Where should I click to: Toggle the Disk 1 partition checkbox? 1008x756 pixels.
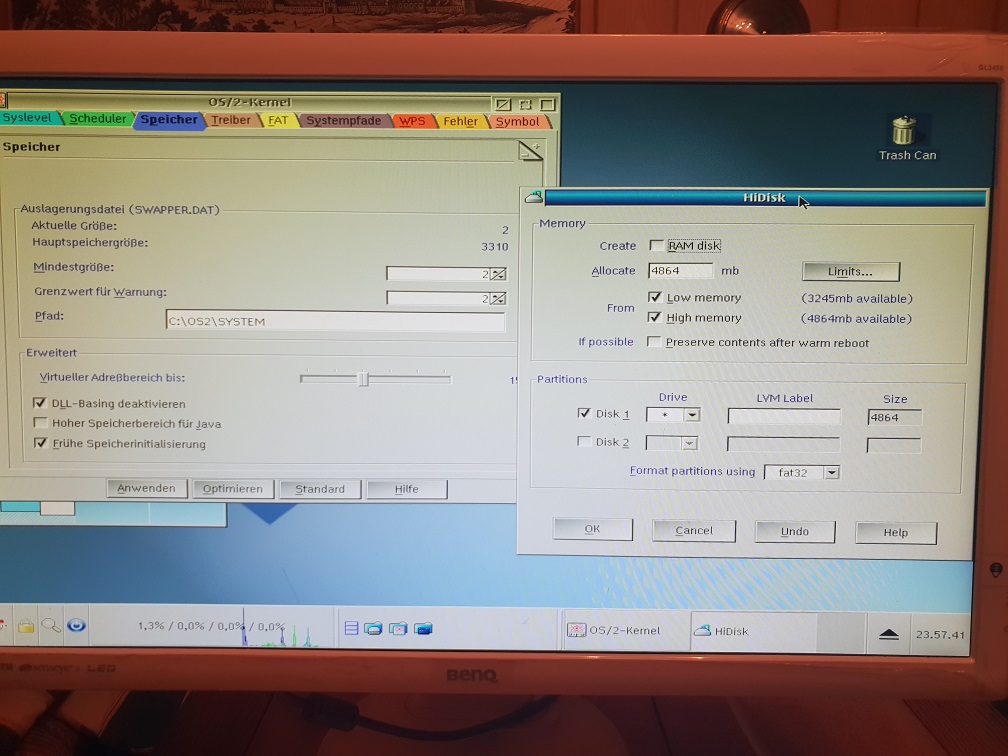(584, 413)
